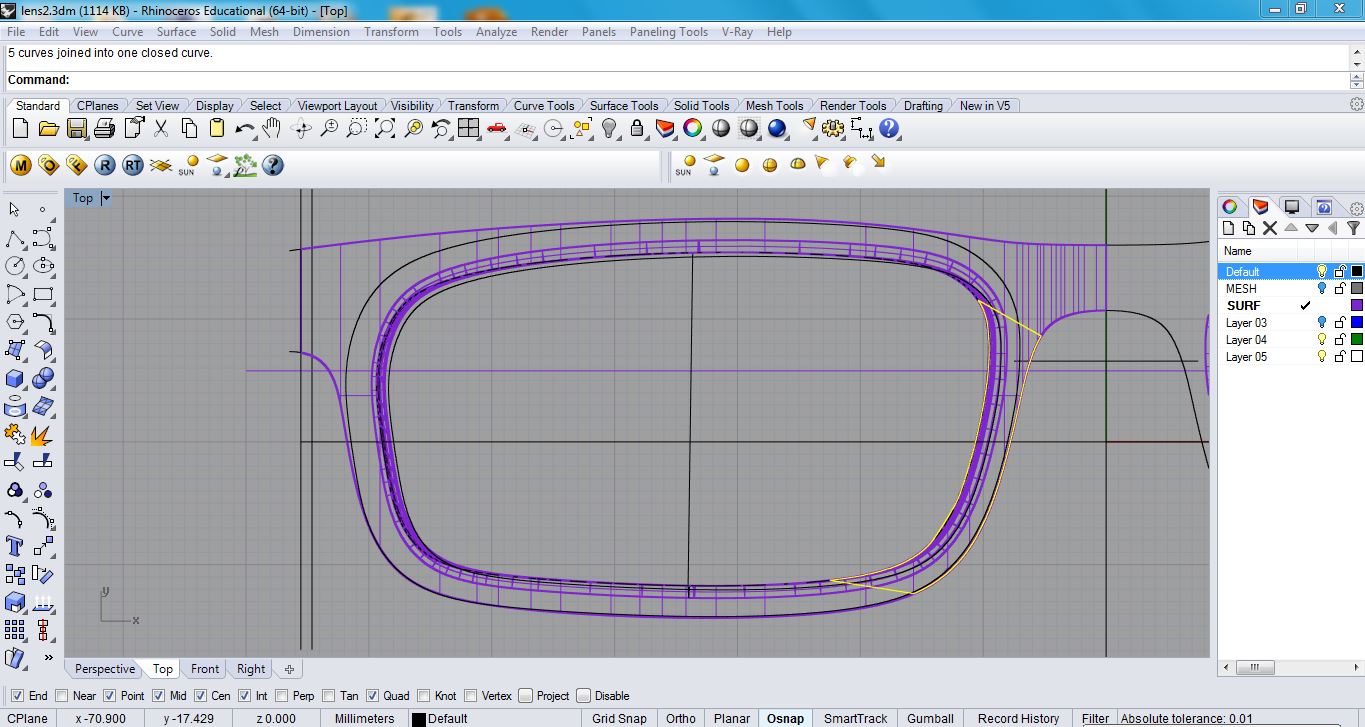Activate the Pan hand tool
The image size is (1365, 727).
click(x=272, y=128)
